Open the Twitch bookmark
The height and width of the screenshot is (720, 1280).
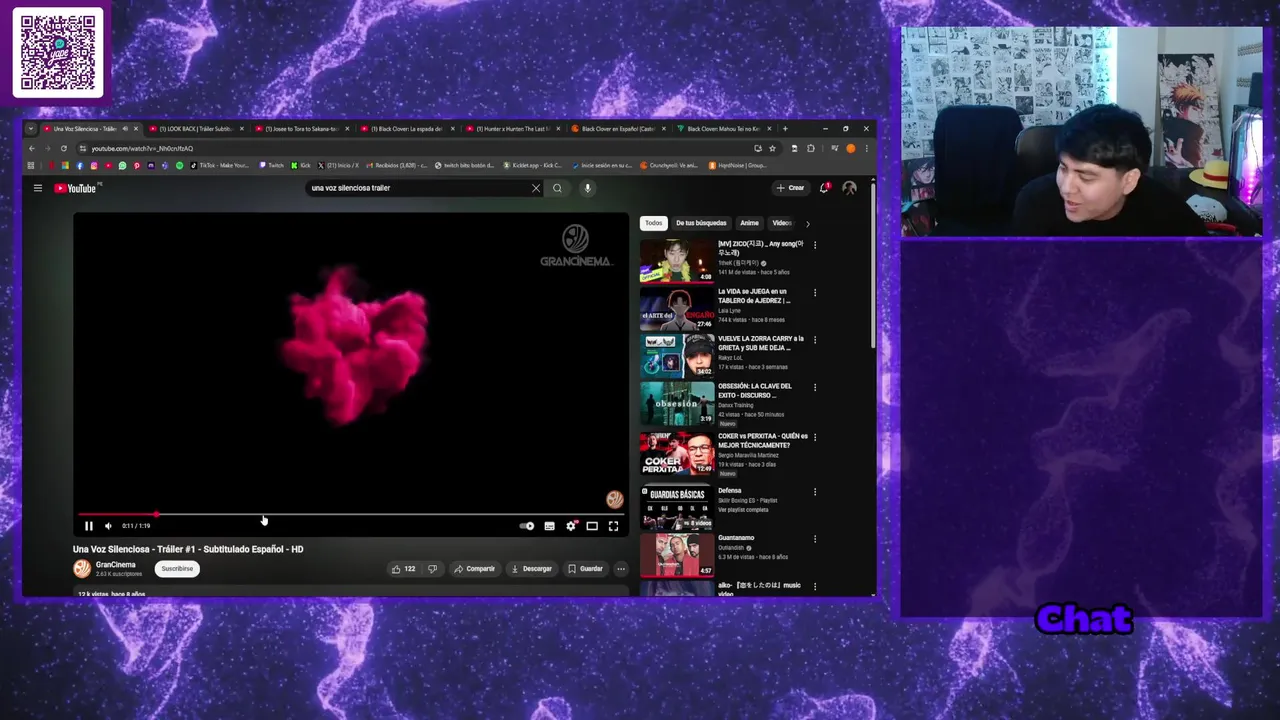click(272, 165)
